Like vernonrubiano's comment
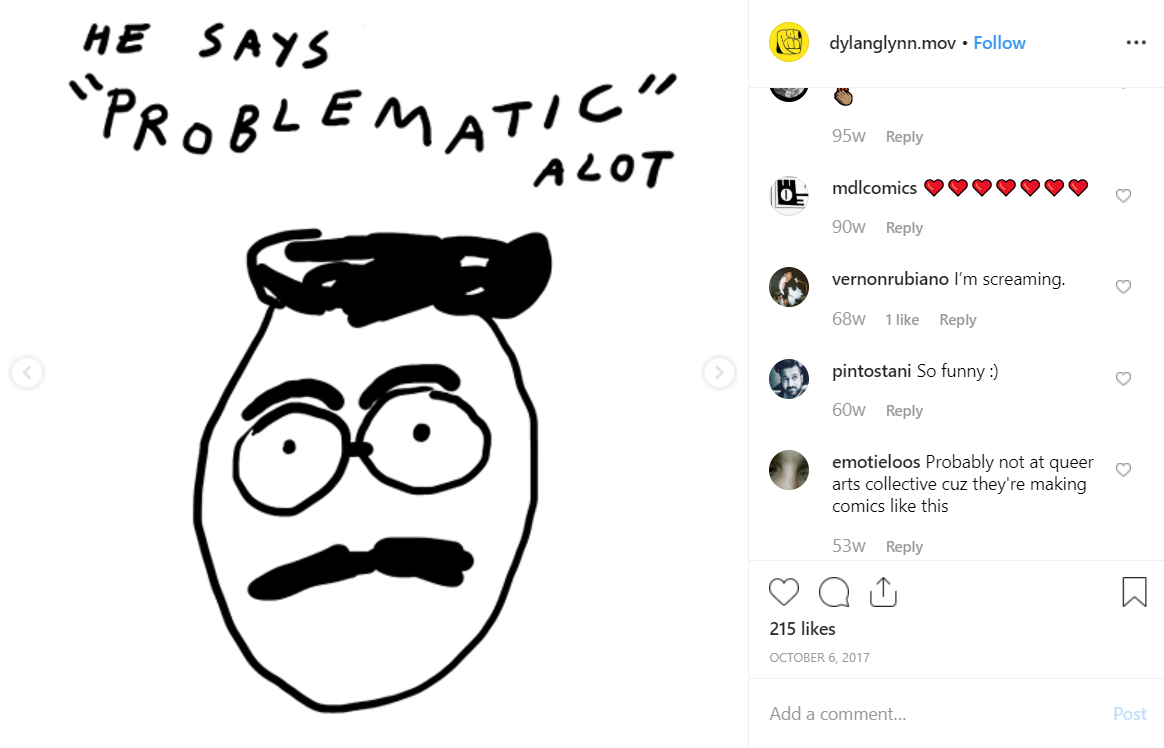Screen dimensions: 1164x748 click(x=1123, y=287)
